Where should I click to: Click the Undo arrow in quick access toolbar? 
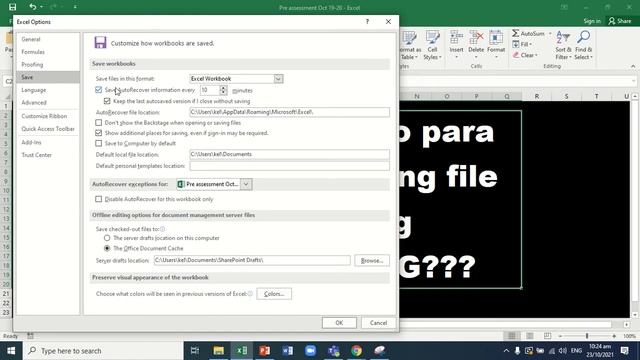coord(33,7)
